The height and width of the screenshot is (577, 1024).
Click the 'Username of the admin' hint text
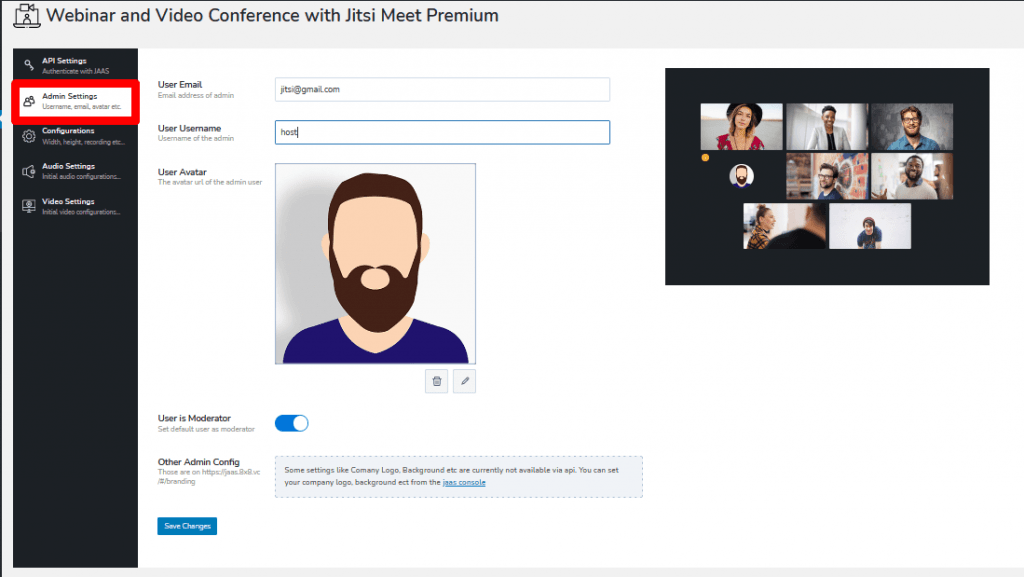click(196, 138)
